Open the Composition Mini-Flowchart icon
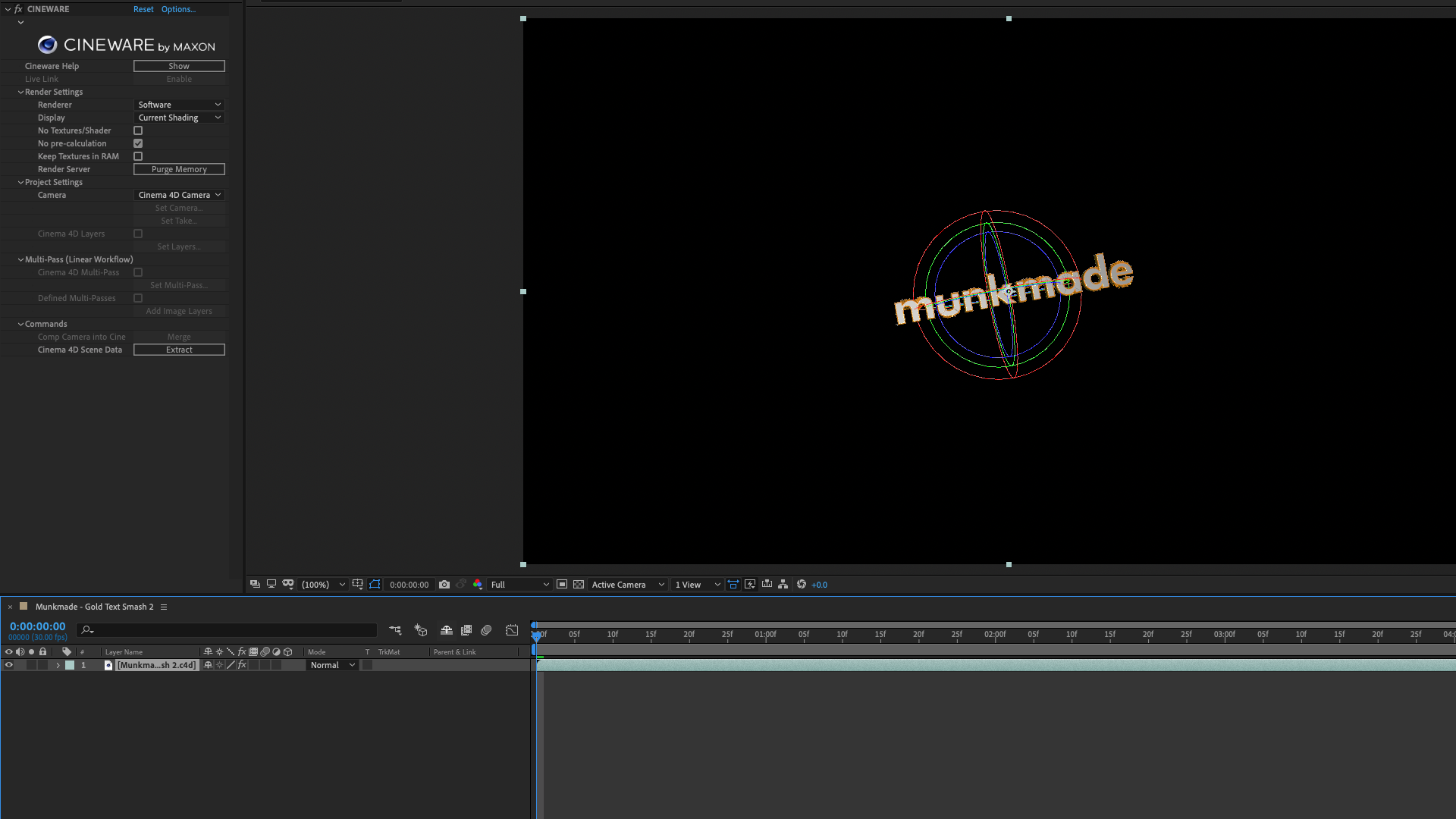Viewport: 1456px width, 819px height. pos(395,630)
